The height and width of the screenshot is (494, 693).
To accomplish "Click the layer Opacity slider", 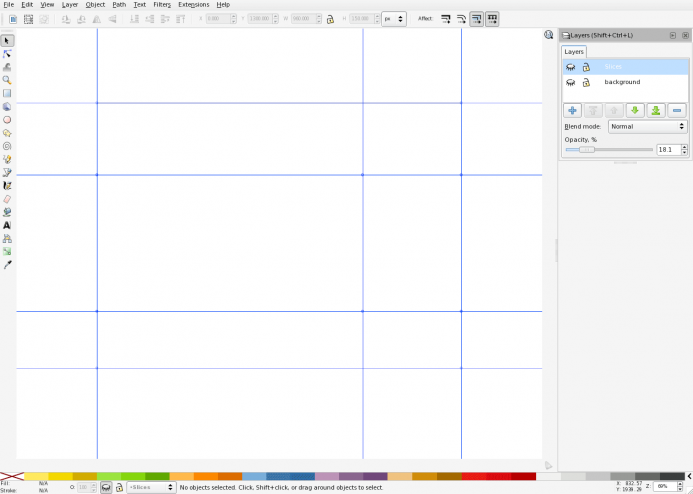I will coord(609,150).
